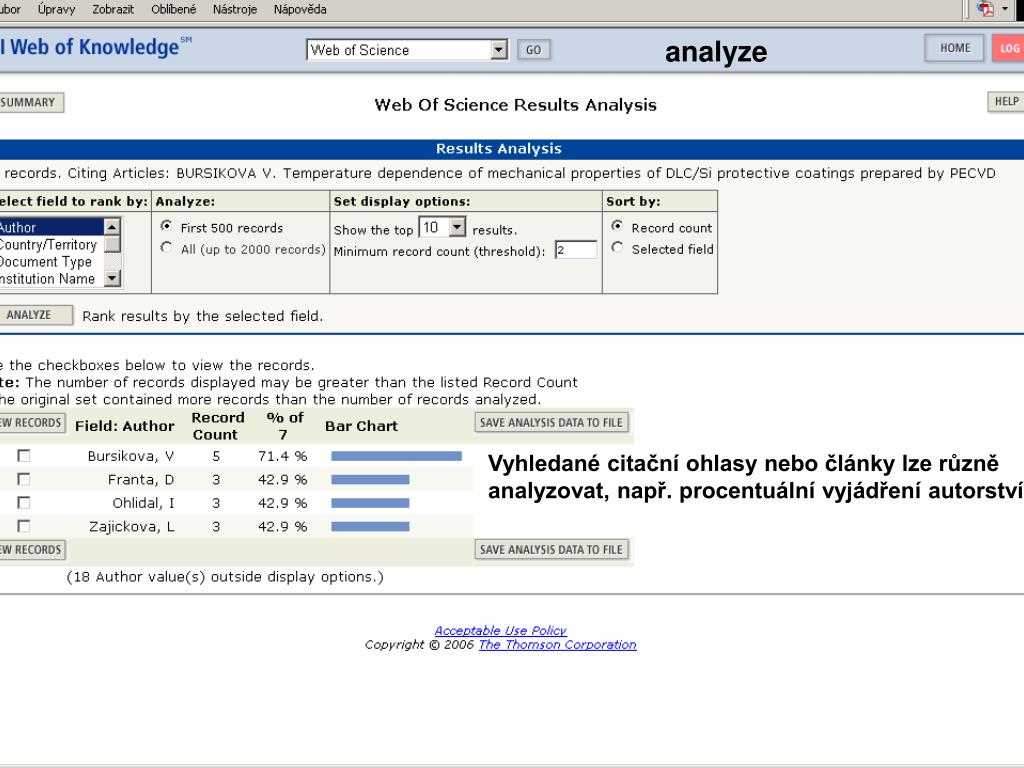This screenshot has height=768, width=1024.
Task: Select Author in the rank field list
Action: coord(51,227)
